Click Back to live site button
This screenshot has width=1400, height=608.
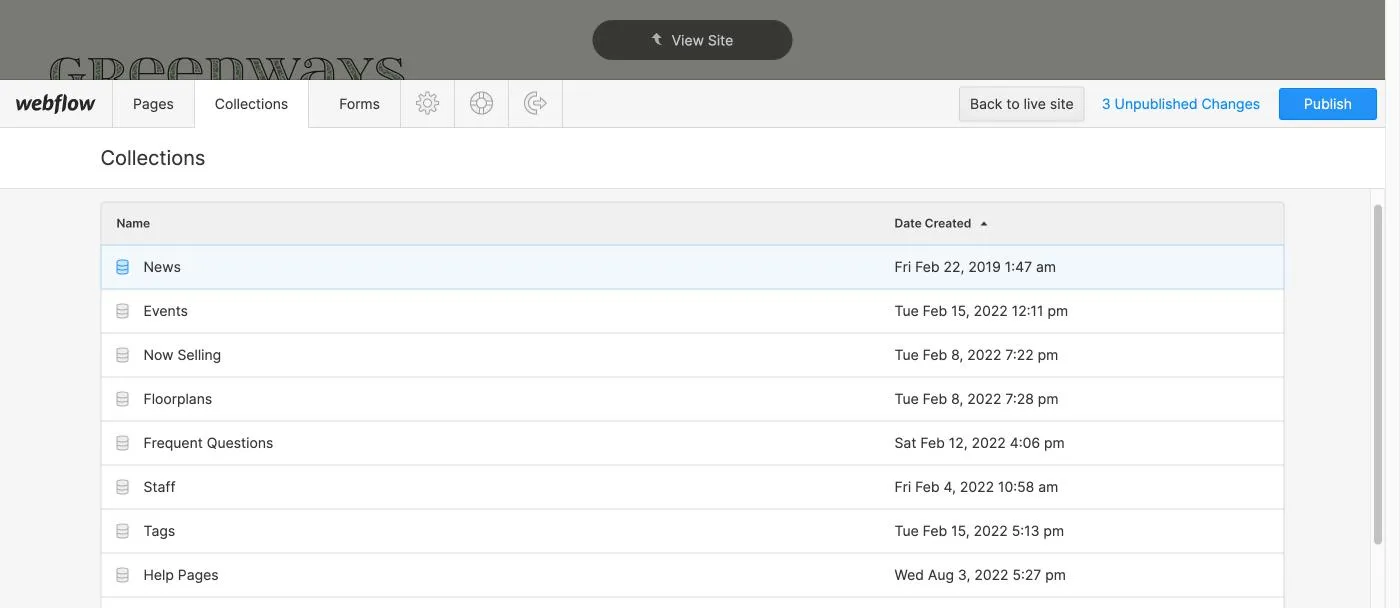[1021, 103]
